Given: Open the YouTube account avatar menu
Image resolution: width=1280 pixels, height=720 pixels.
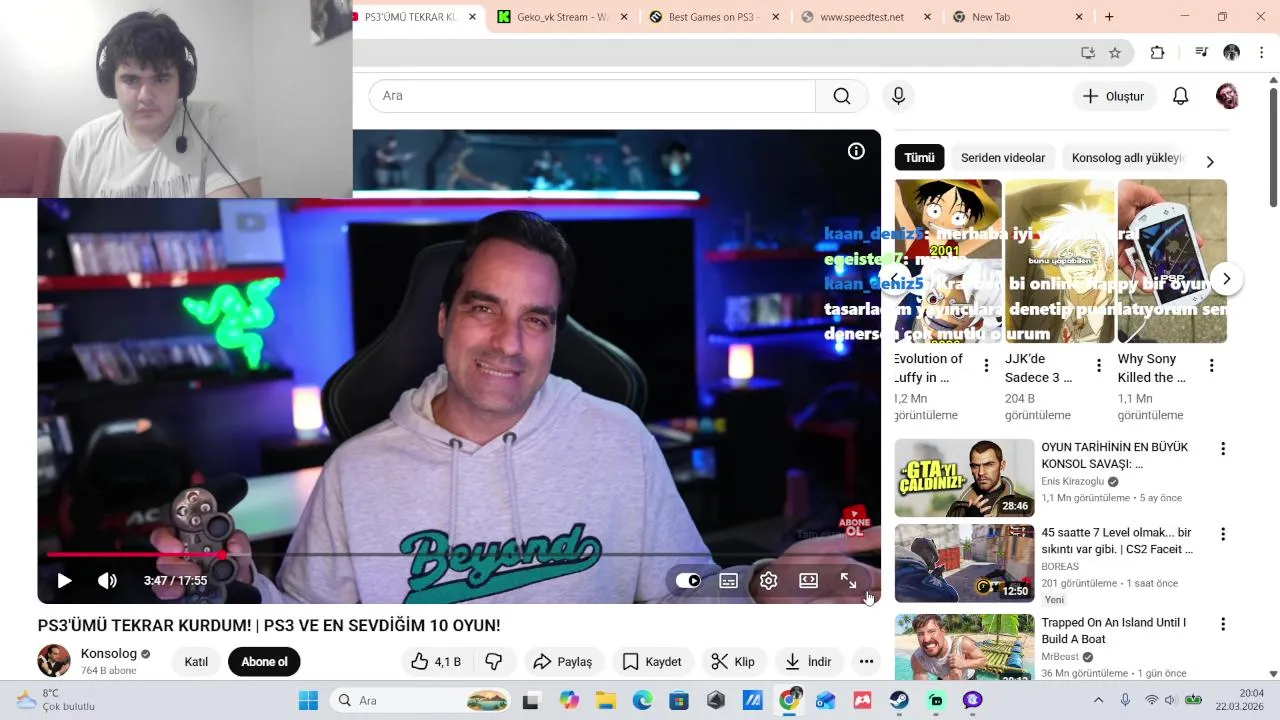Looking at the screenshot, I should [x=1227, y=96].
